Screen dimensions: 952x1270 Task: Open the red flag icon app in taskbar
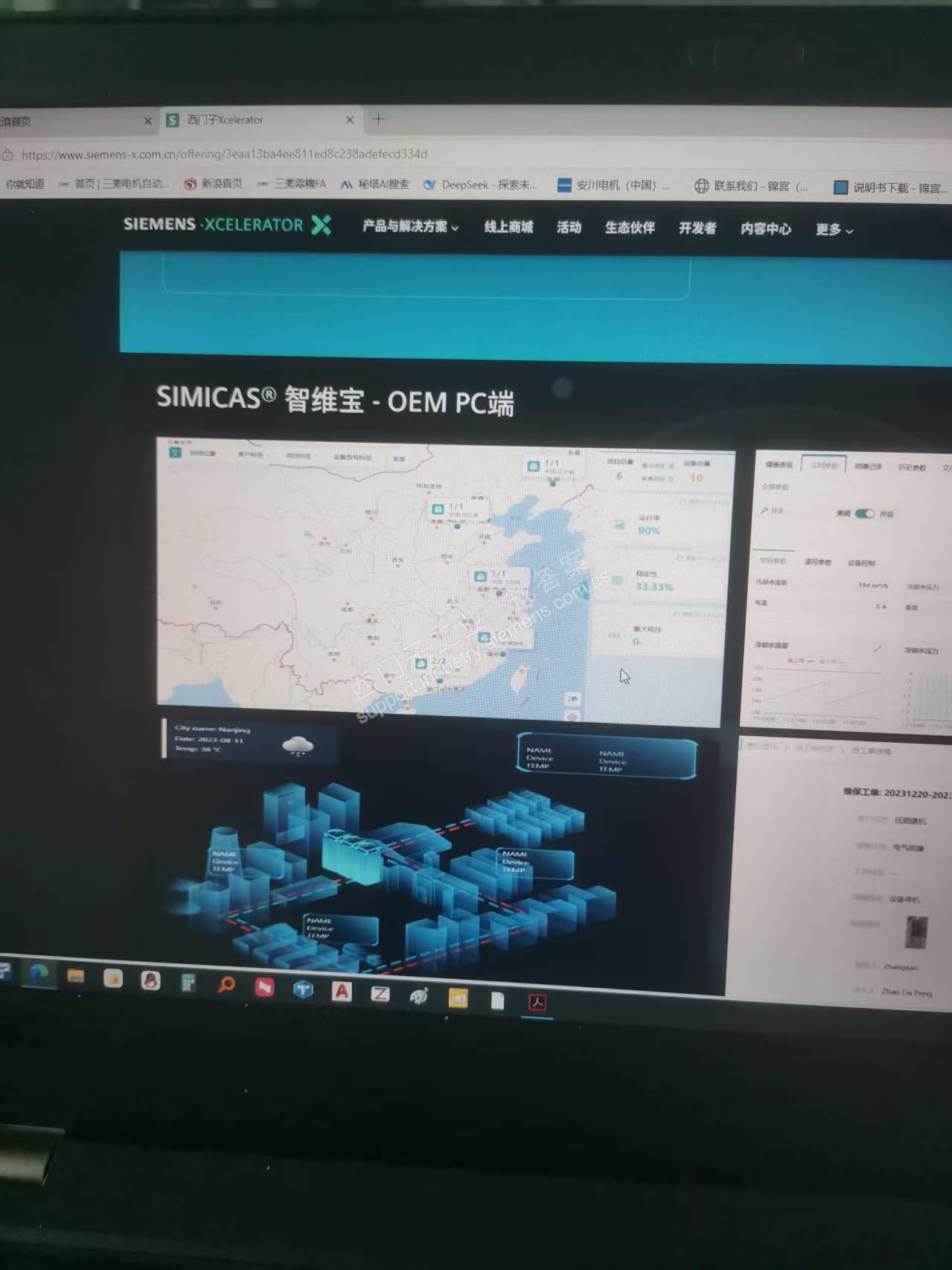(x=264, y=987)
